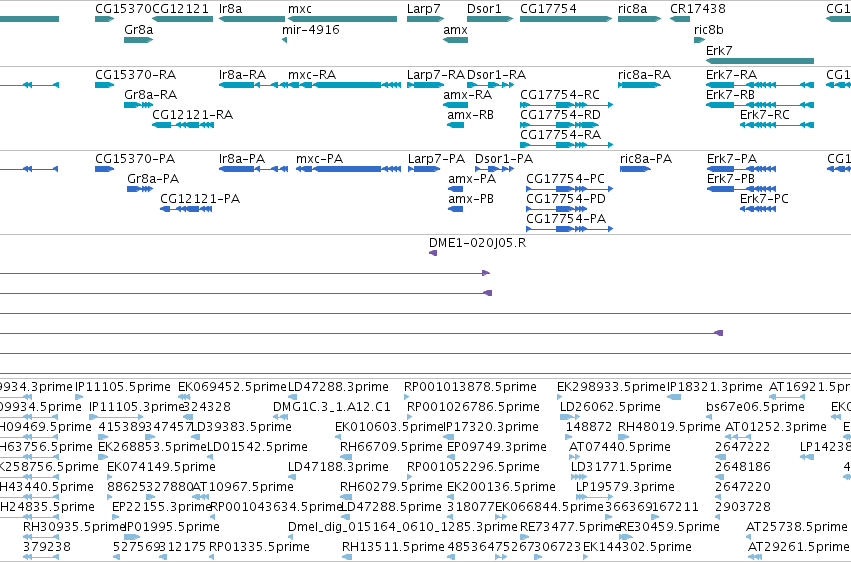
Task: Select the amx-PA protein label
Action: tap(472, 178)
